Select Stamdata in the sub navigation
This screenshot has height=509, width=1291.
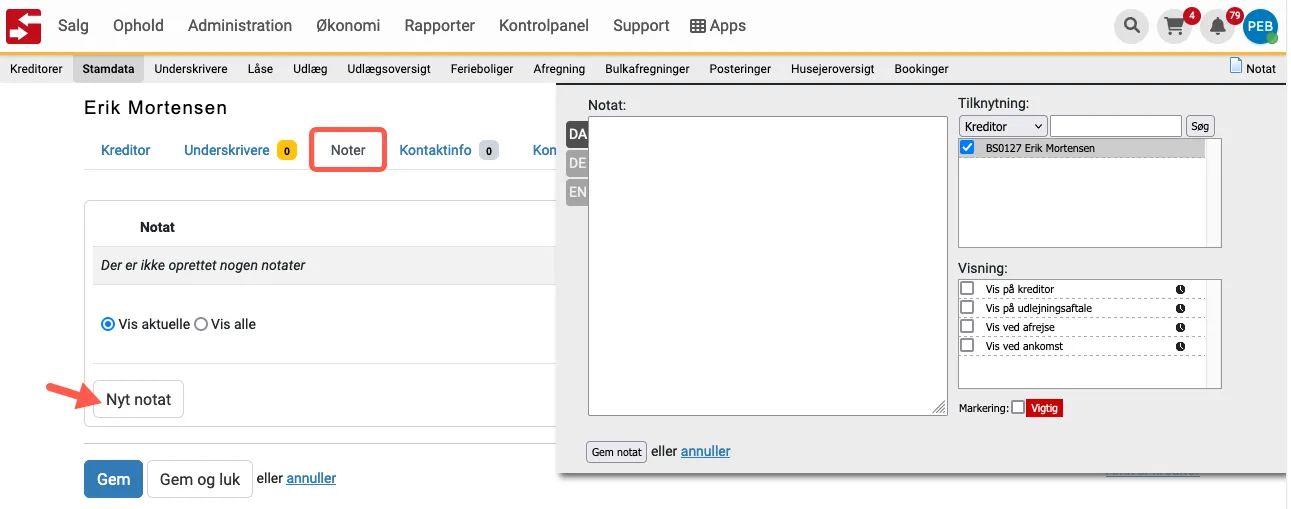(108, 69)
